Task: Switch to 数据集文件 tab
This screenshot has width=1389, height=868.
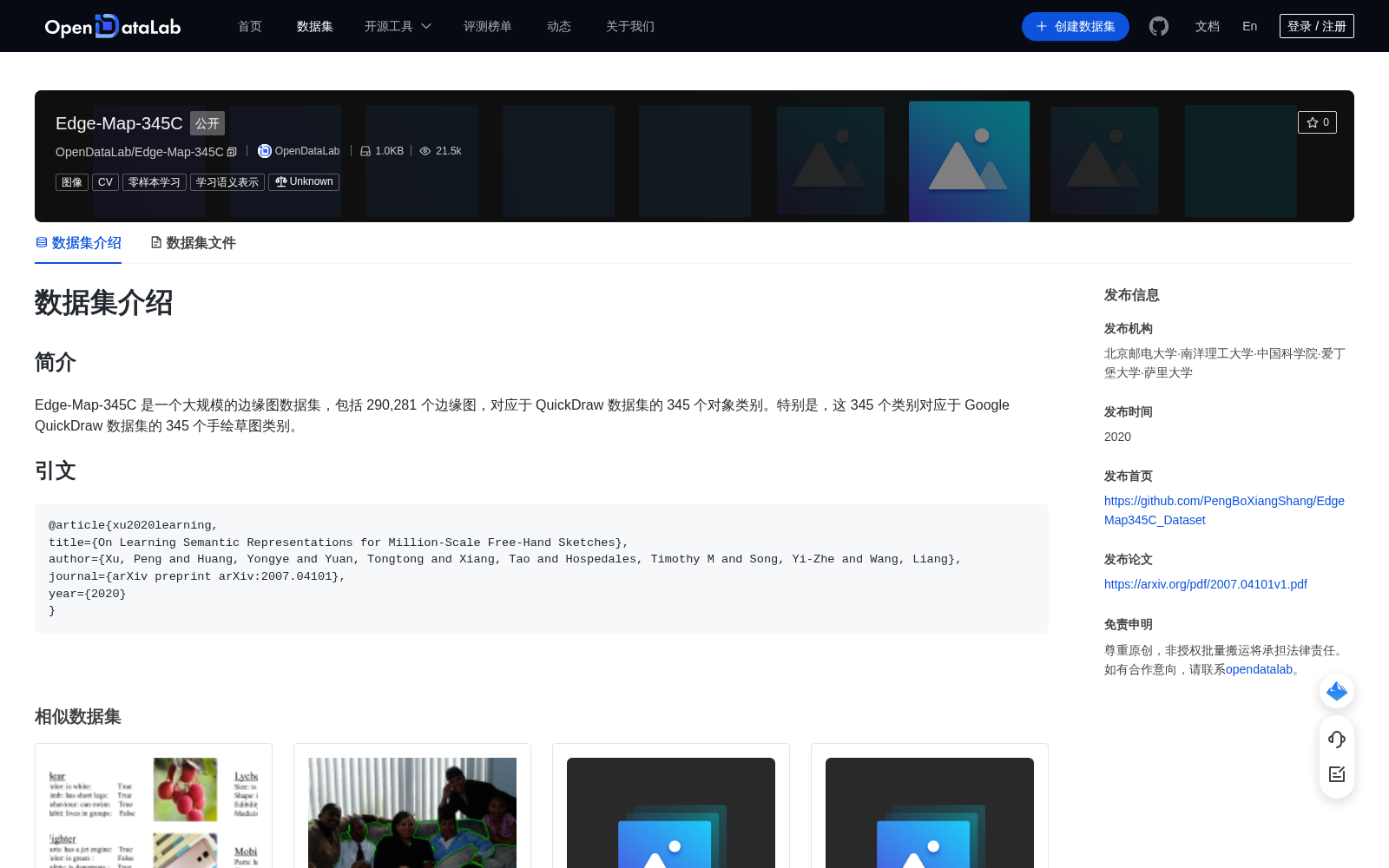Action: 193,243
